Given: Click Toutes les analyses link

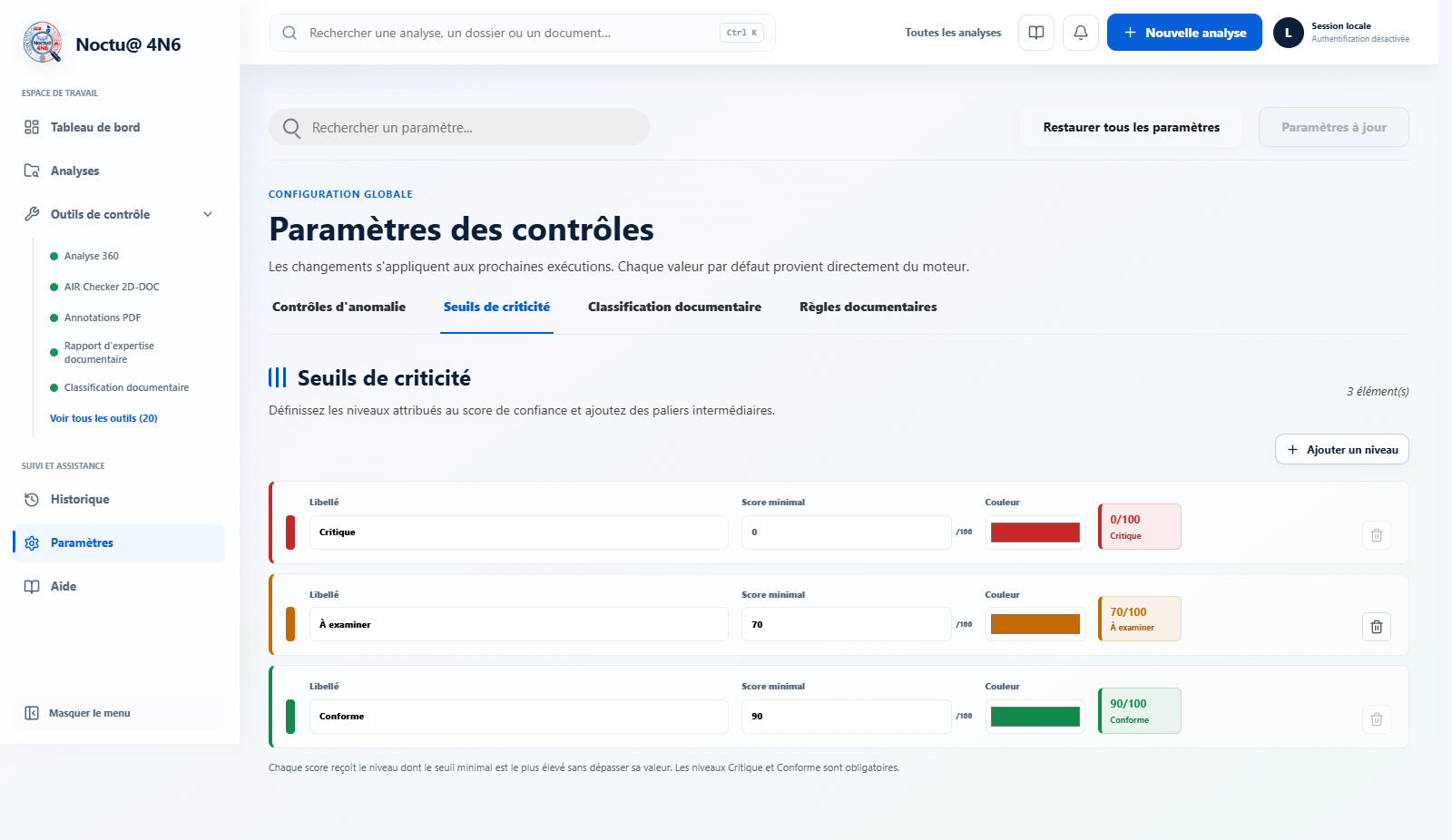Looking at the screenshot, I should [x=953, y=33].
